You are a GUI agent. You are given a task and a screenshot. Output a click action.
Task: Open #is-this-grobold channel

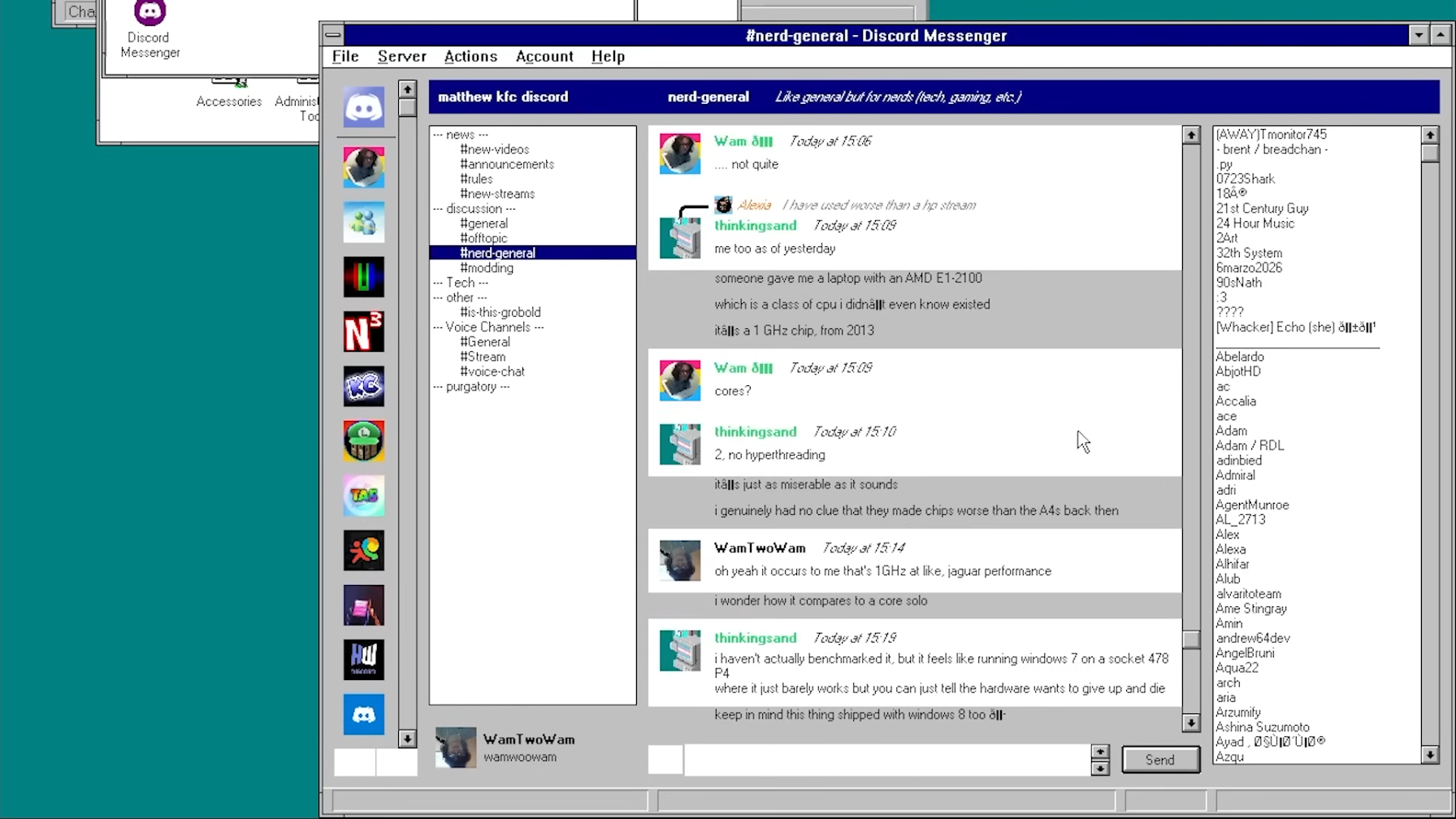tap(500, 312)
